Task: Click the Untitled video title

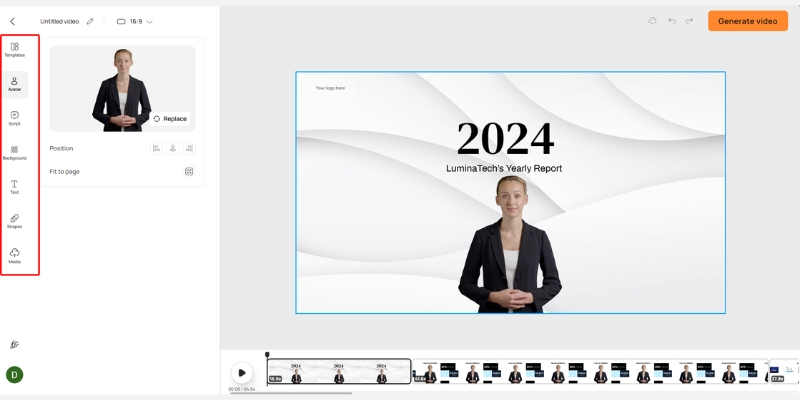Action: (60, 21)
